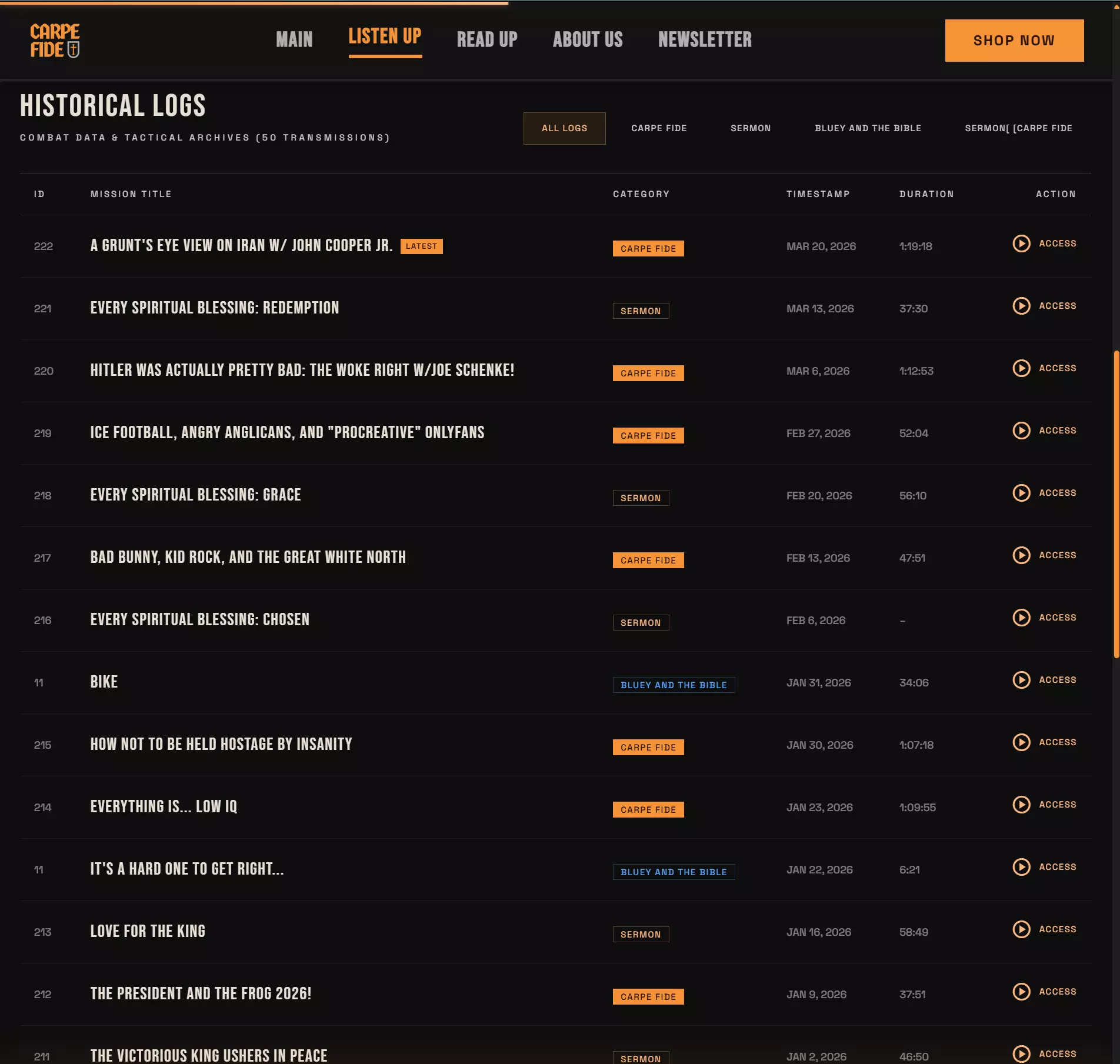Launch play icon for Everything Is... Low IQ

1021,805
